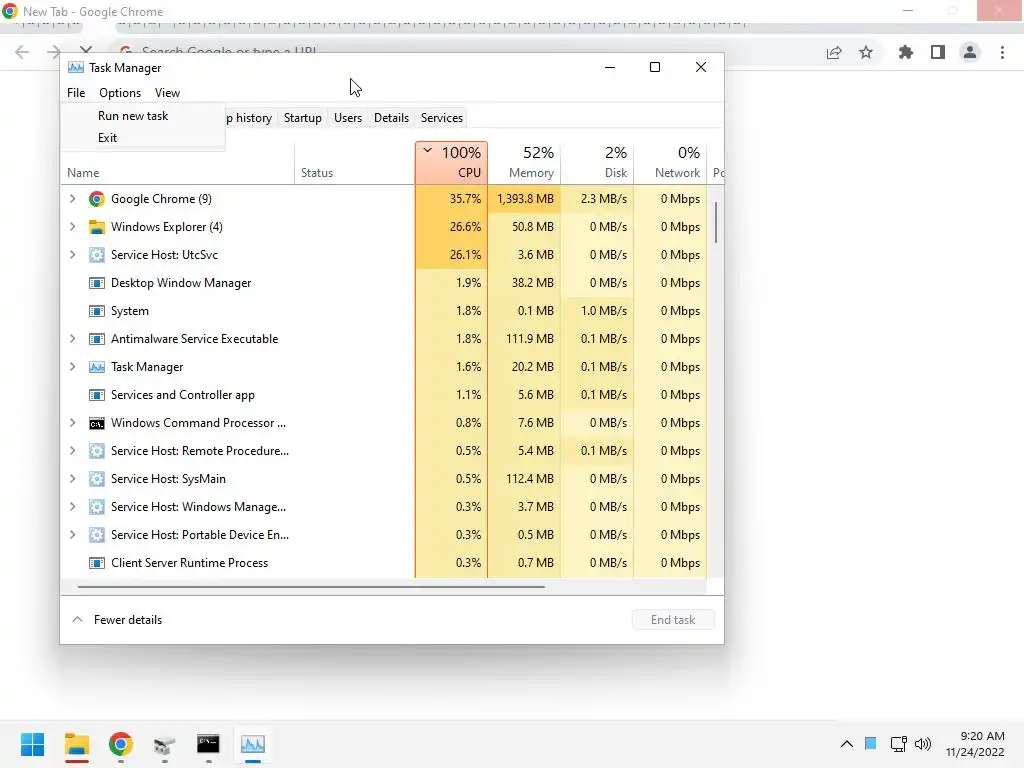Screen dimensions: 1024x768
Task: Open Chrome's three-dot menu
Action: pos(1002,52)
